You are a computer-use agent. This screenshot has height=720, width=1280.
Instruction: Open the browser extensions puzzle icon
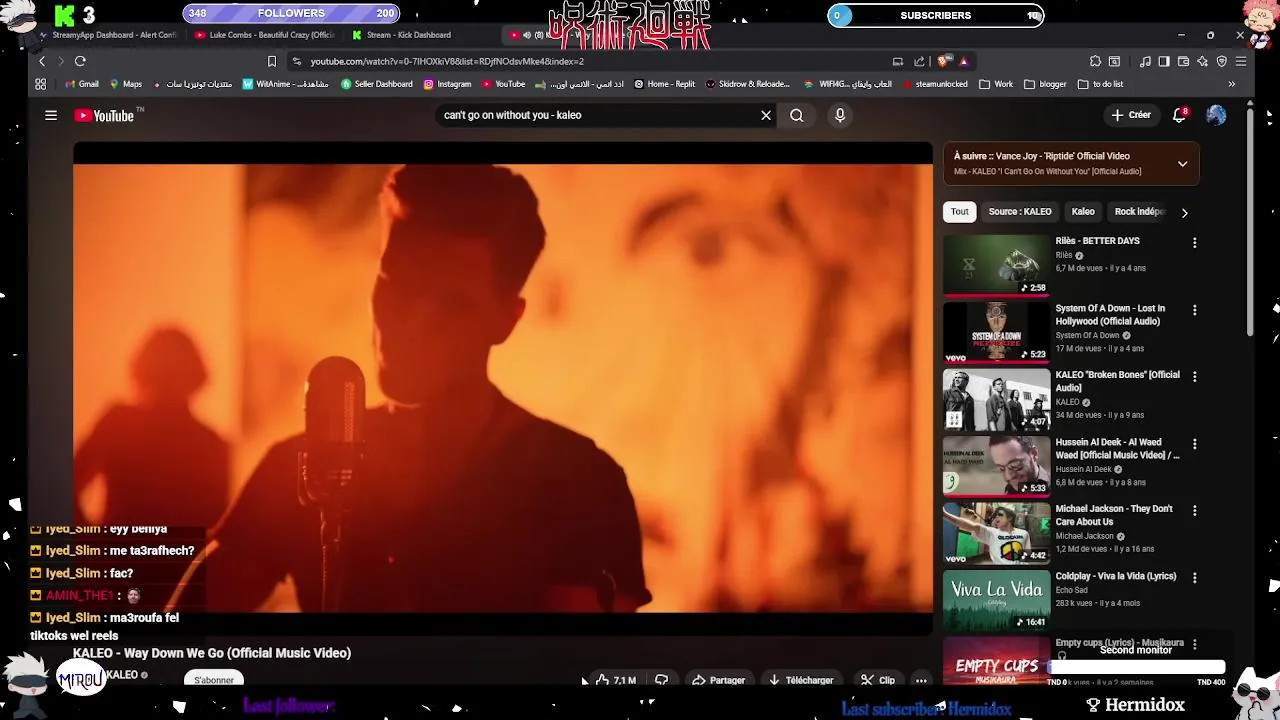click(x=1095, y=61)
